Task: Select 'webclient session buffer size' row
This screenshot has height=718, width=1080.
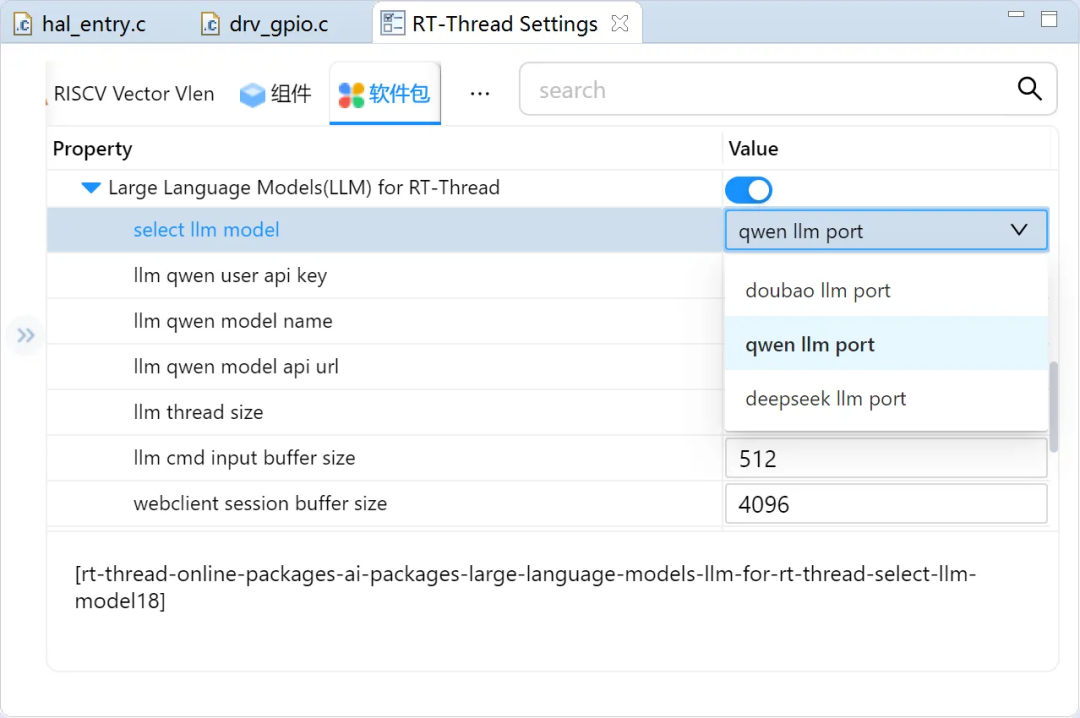Action: click(385, 503)
